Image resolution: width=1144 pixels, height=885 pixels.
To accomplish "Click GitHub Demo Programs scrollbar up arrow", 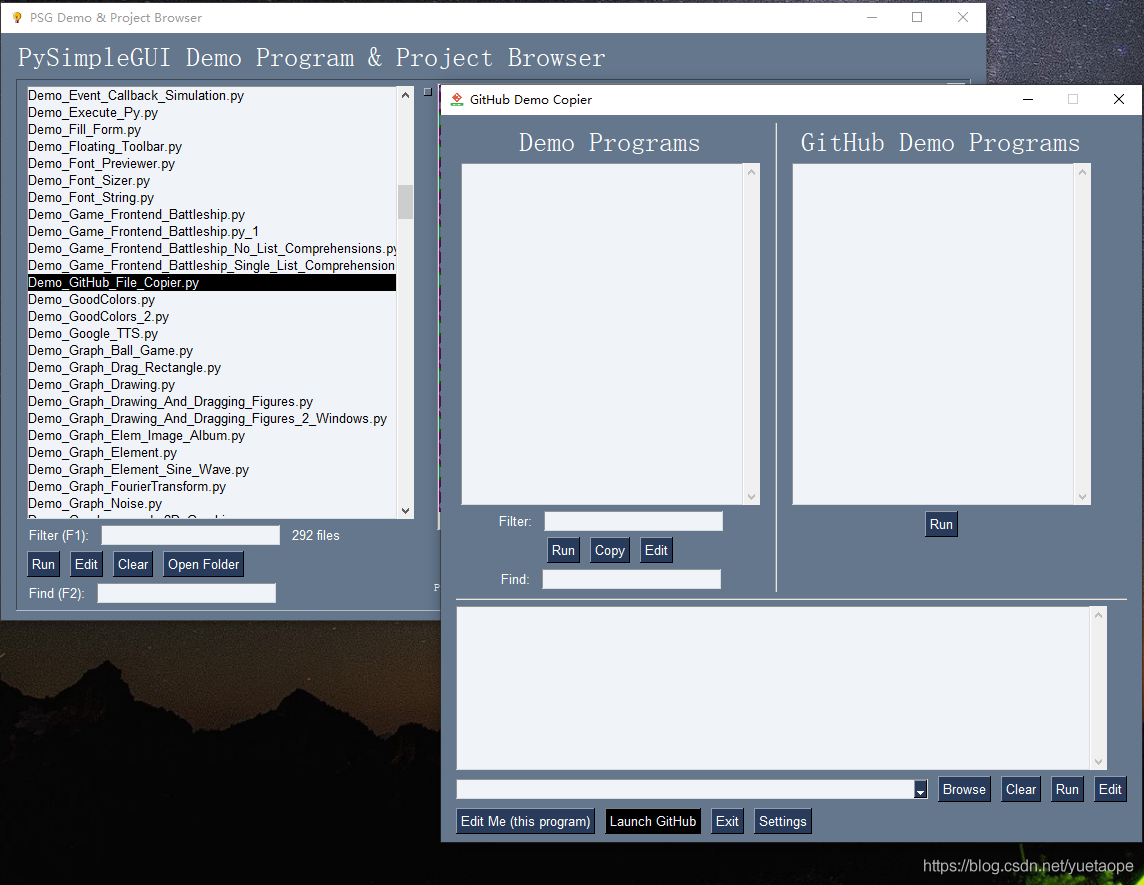I will [1083, 172].
